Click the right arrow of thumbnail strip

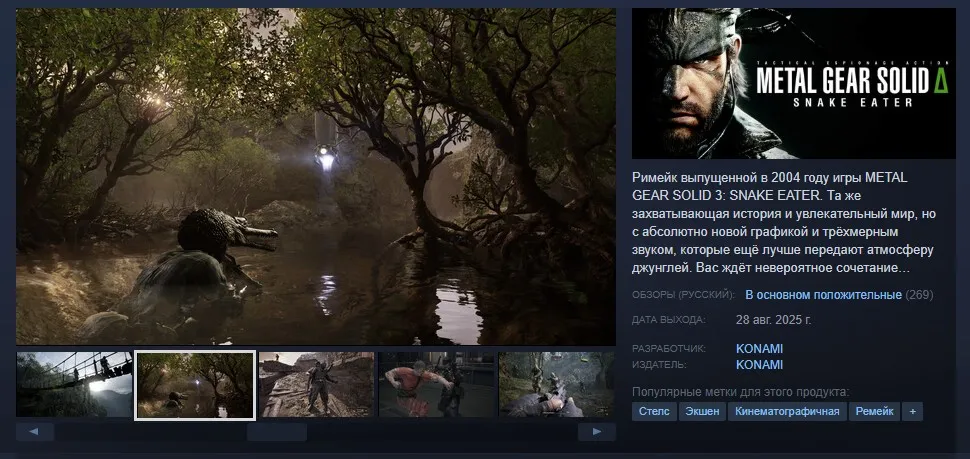[x=596, y=432]
